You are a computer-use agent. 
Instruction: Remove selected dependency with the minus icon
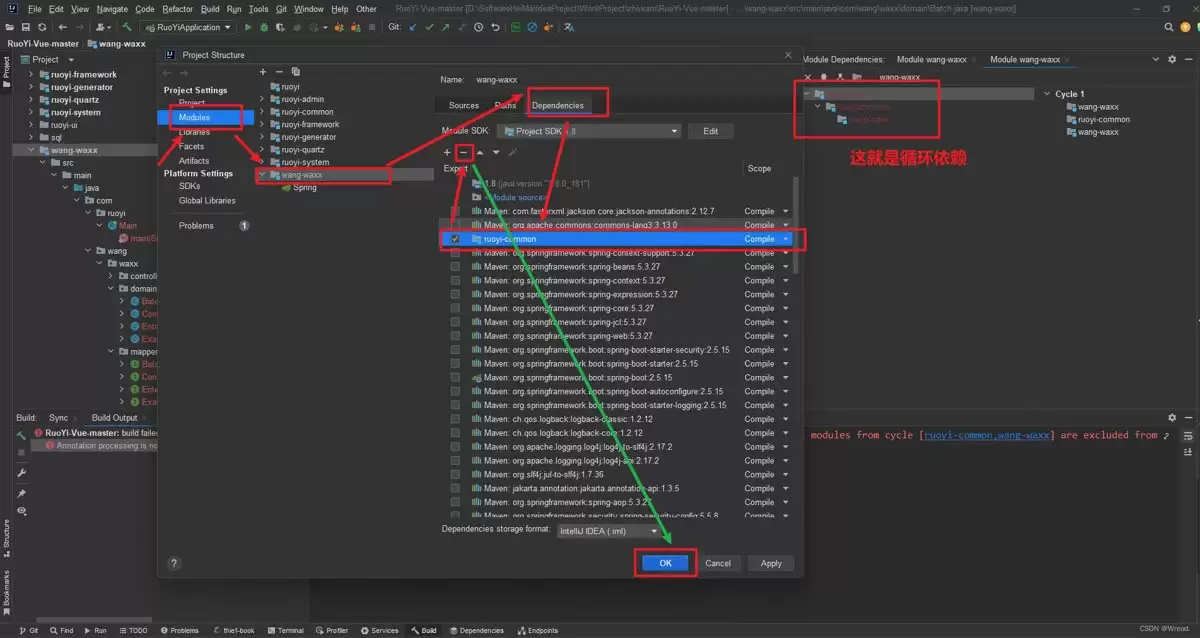click(x=464, y=152)
